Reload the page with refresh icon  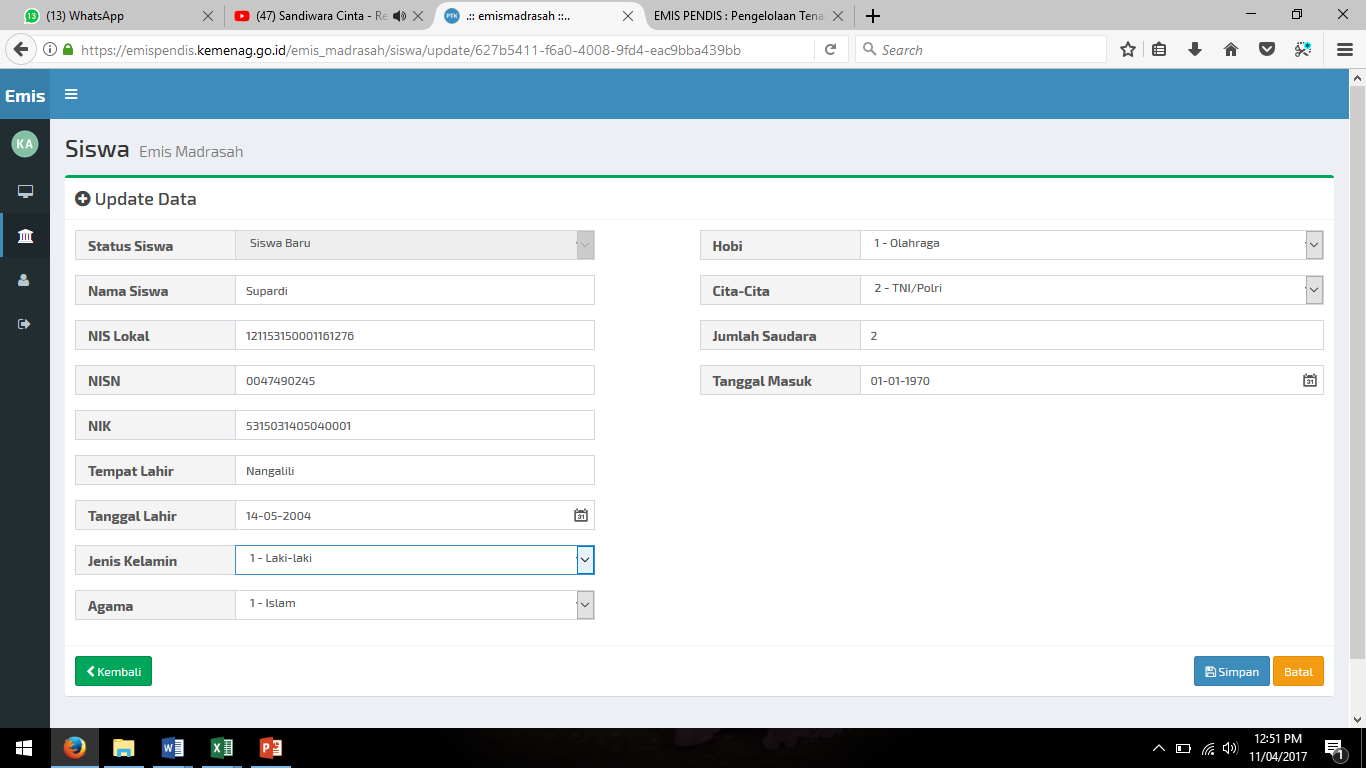[x=830, y=49]
